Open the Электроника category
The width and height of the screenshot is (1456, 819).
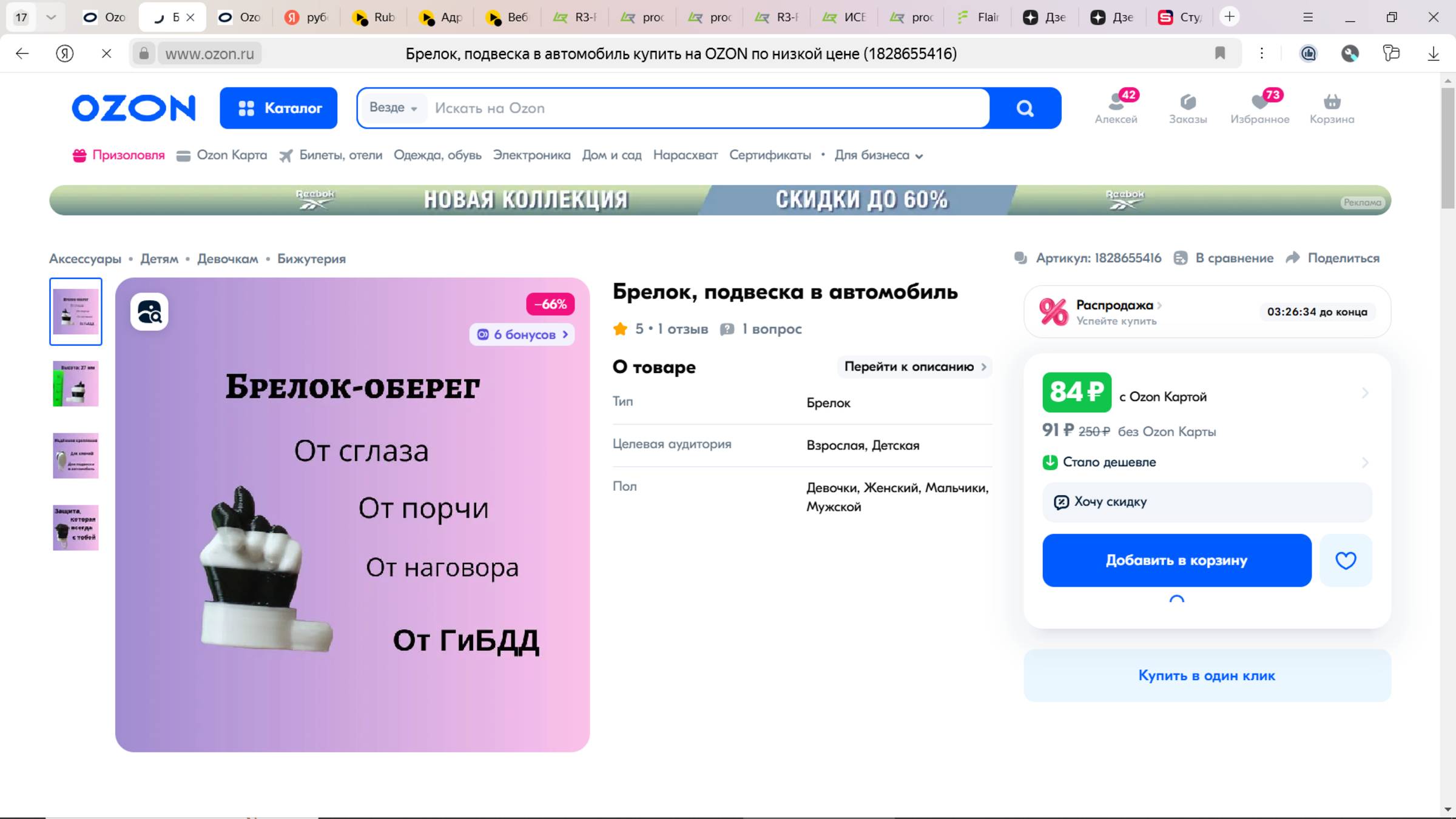[532, 155]
